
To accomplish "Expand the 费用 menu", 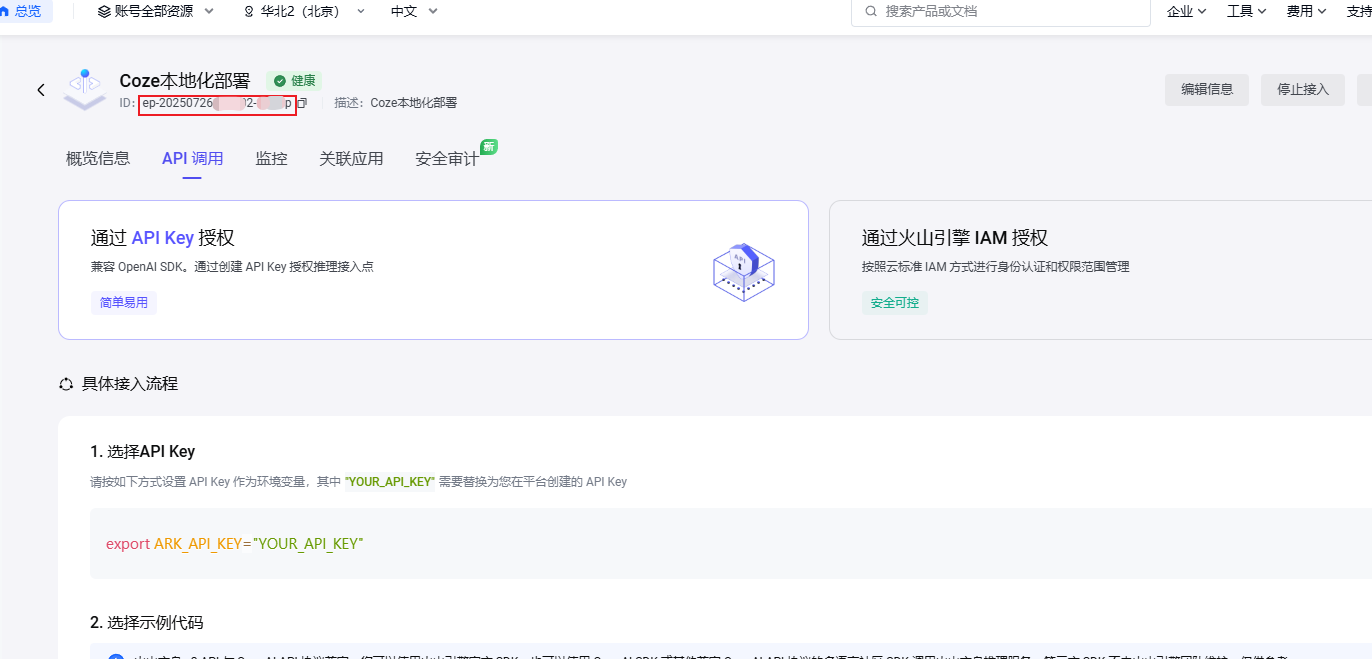I will coord(1307,11).
